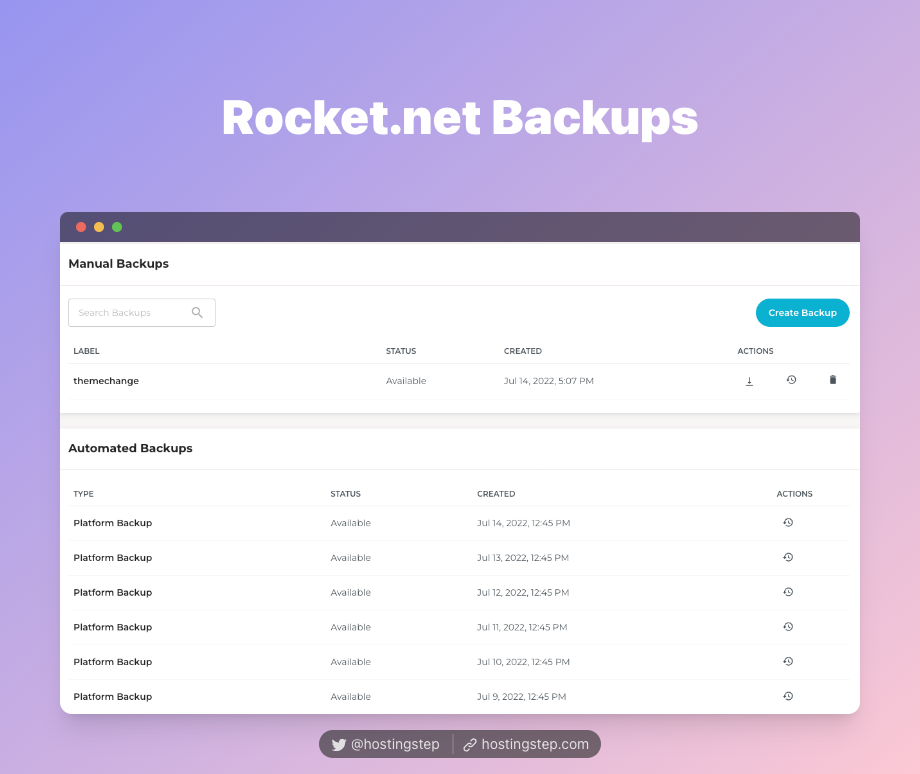Click the Jul 9, 2022, 12:45 PM timestamp
This screenshot has width=920, height=774.
[521, 697]
